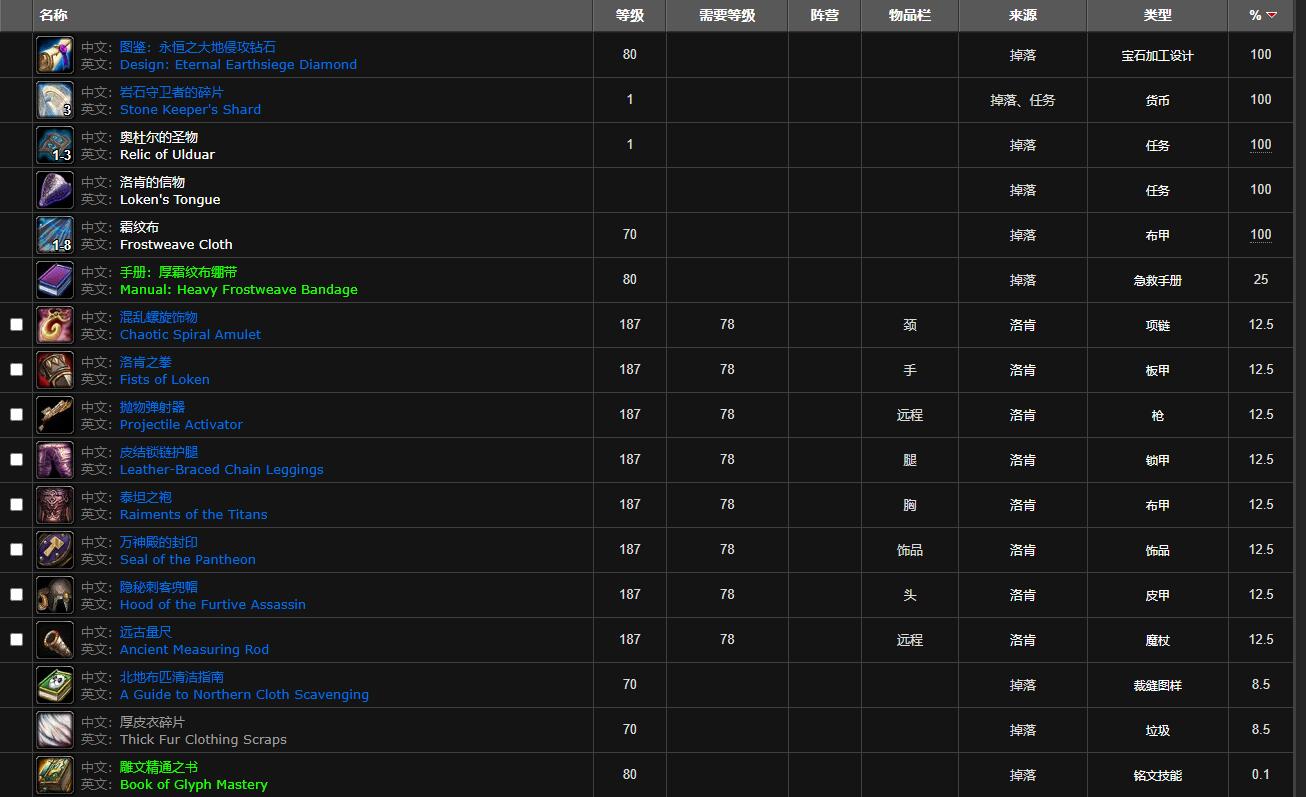
Task: Click the Book of Glyph Mastery icon
Action: pos(55,775)
